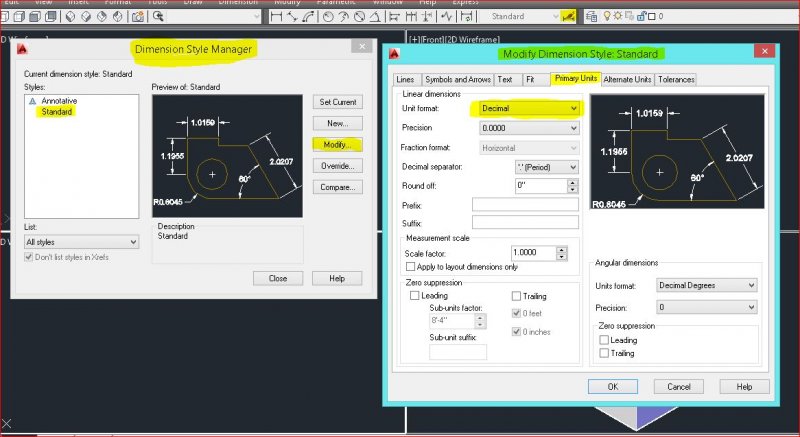Open the Layer Properties Manager icon
The height and width of the screenshot is (437, 800).
[x=591, y=16]
